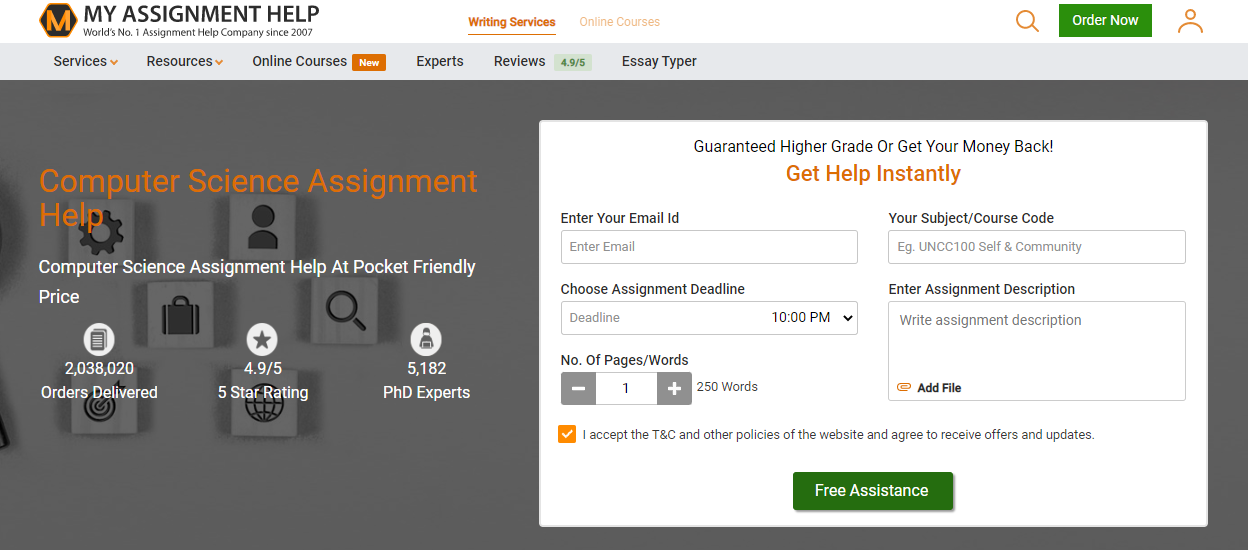Focus the Enter Email input field
Screen dimensions: 1248x550
pyautogui.click(x=709, y=247)
